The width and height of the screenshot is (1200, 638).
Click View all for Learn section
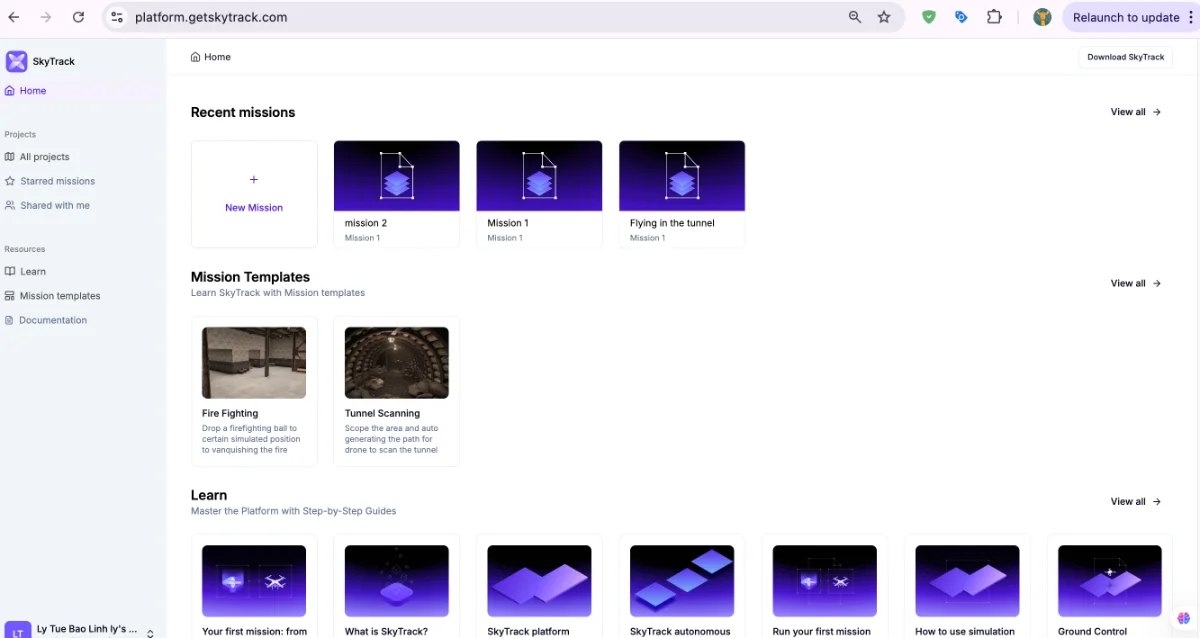(1135, 501)
